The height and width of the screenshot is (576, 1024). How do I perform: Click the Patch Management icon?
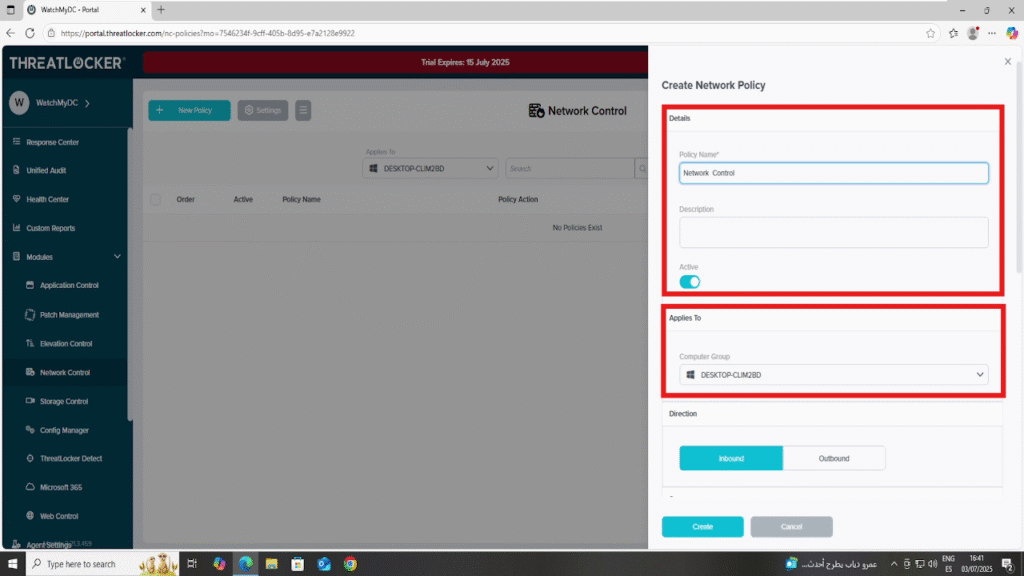tap(30, 314)
